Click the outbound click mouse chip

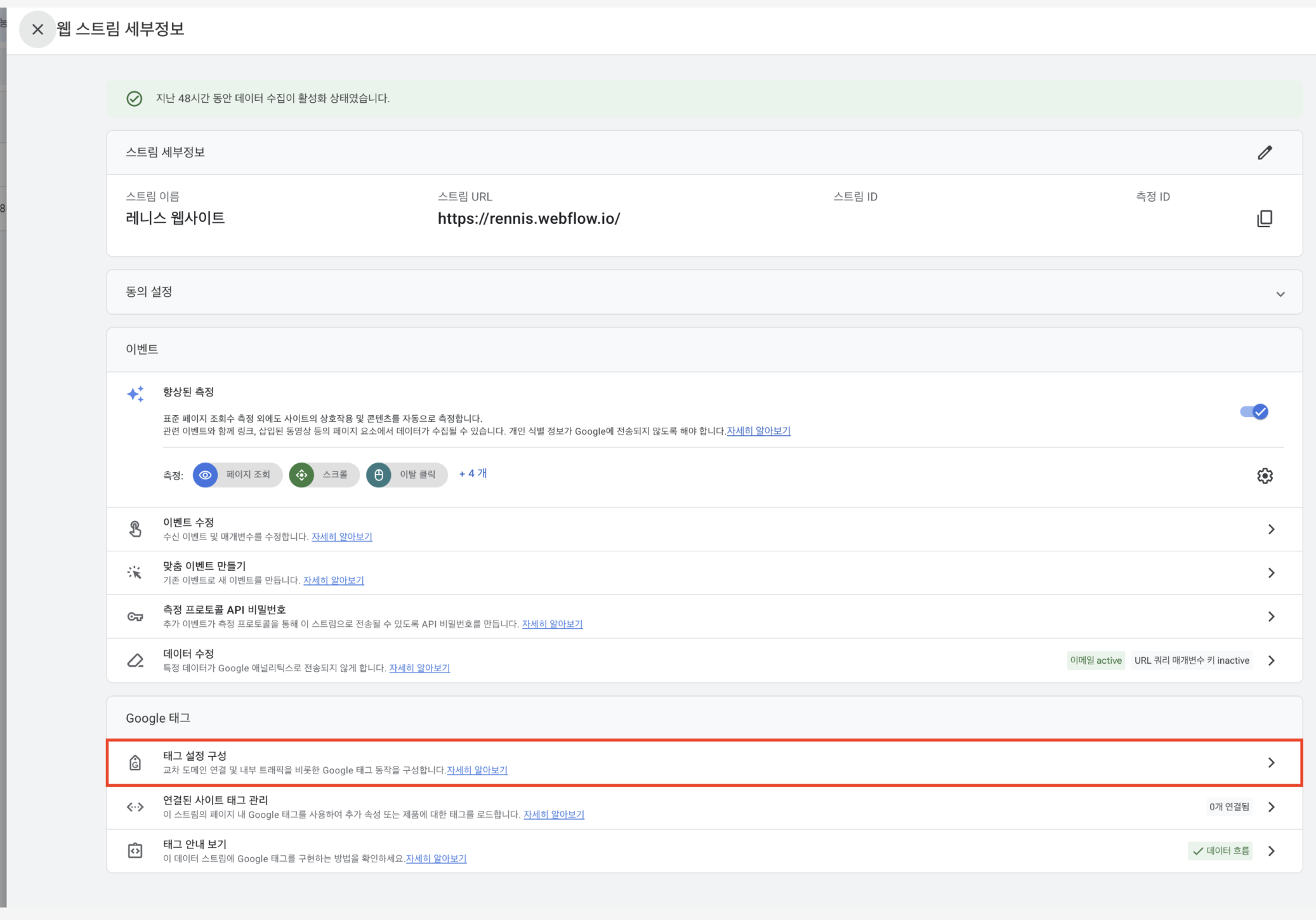coord(406,475)
